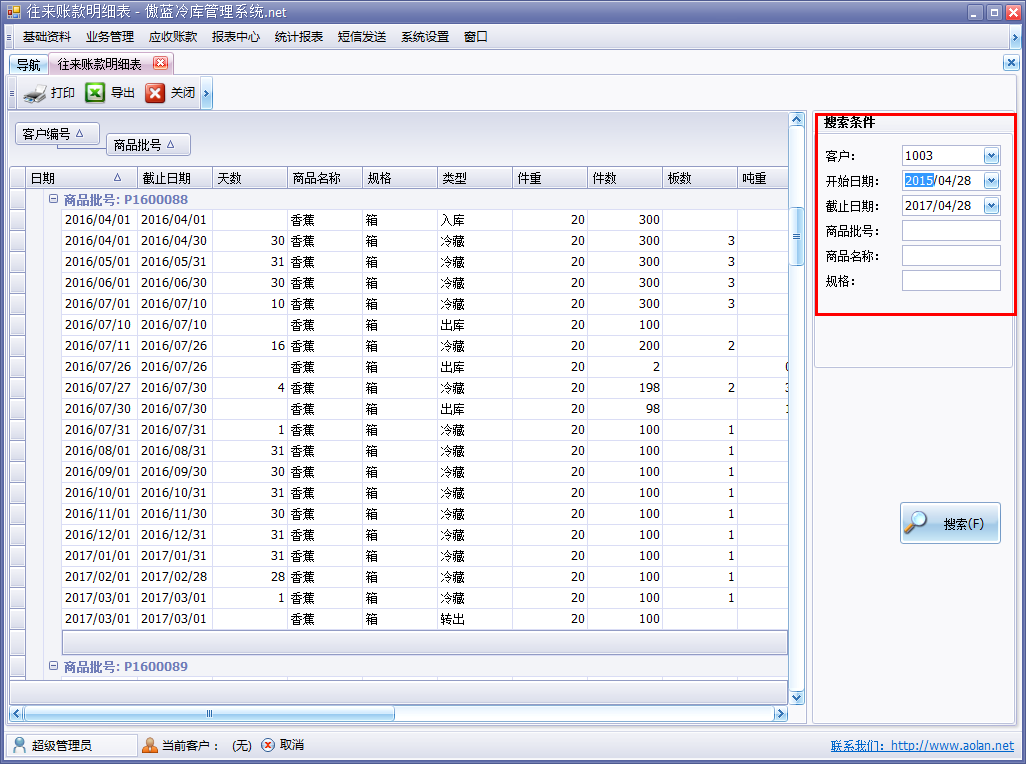Open the 联系我们 aolan.net link
This screenshot has width=1026, height=764.
(921, 746)
